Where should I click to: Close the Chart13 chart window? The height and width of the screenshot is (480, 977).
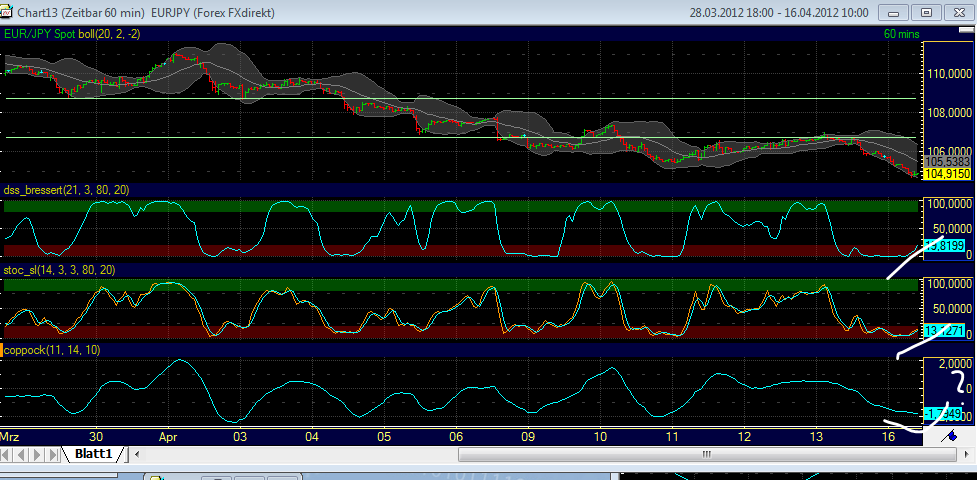tap(958, 12)
